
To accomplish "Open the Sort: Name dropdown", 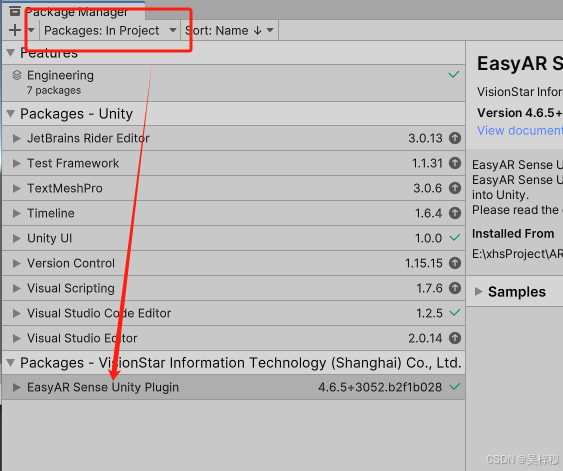I will coord(229,31).
